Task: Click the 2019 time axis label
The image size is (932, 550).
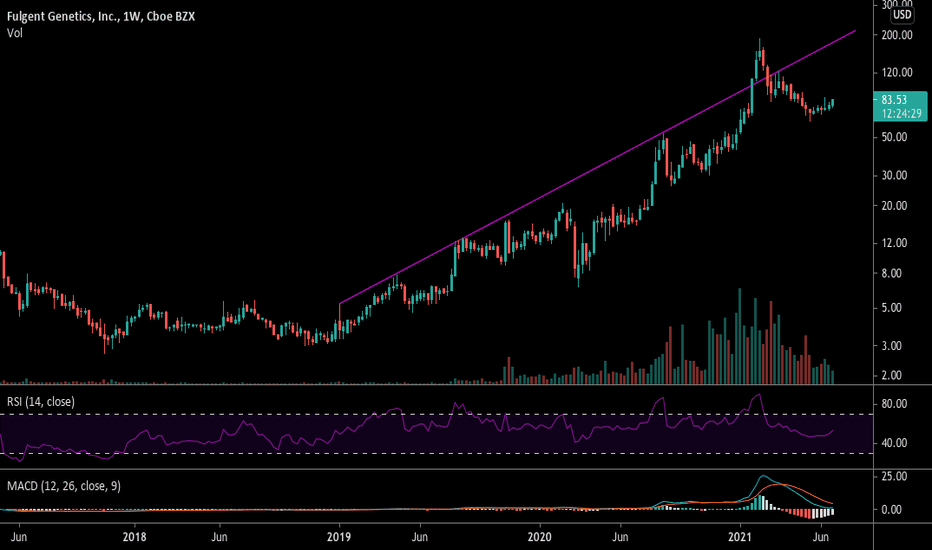Action: click(x=339, y=537)
